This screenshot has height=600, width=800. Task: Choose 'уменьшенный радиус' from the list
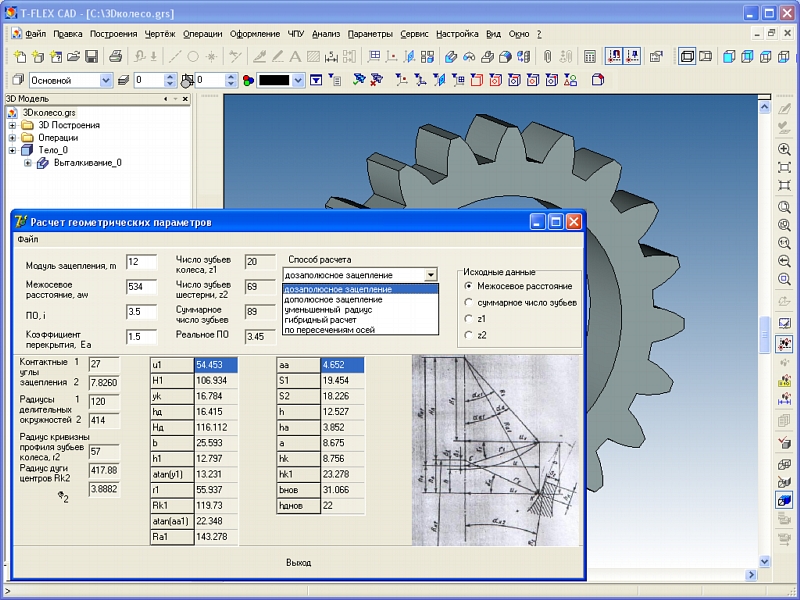(360, 310)
